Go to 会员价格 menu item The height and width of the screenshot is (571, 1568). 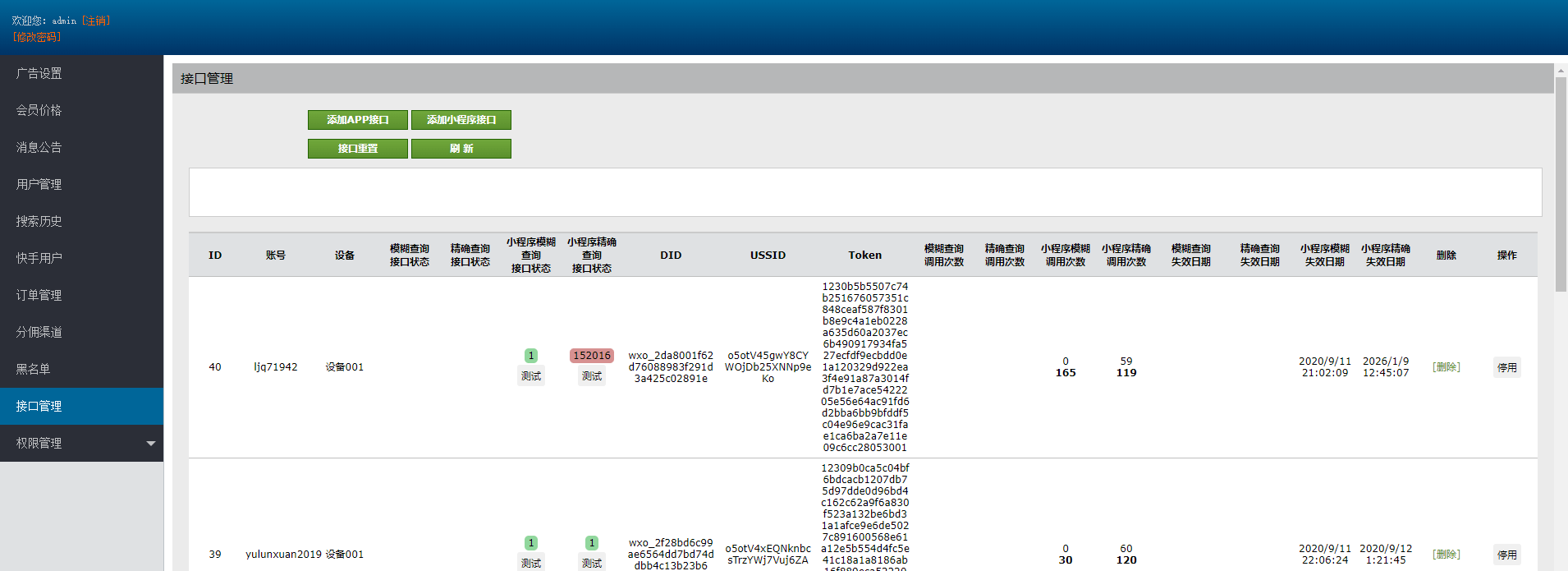[x=39, y=110]
